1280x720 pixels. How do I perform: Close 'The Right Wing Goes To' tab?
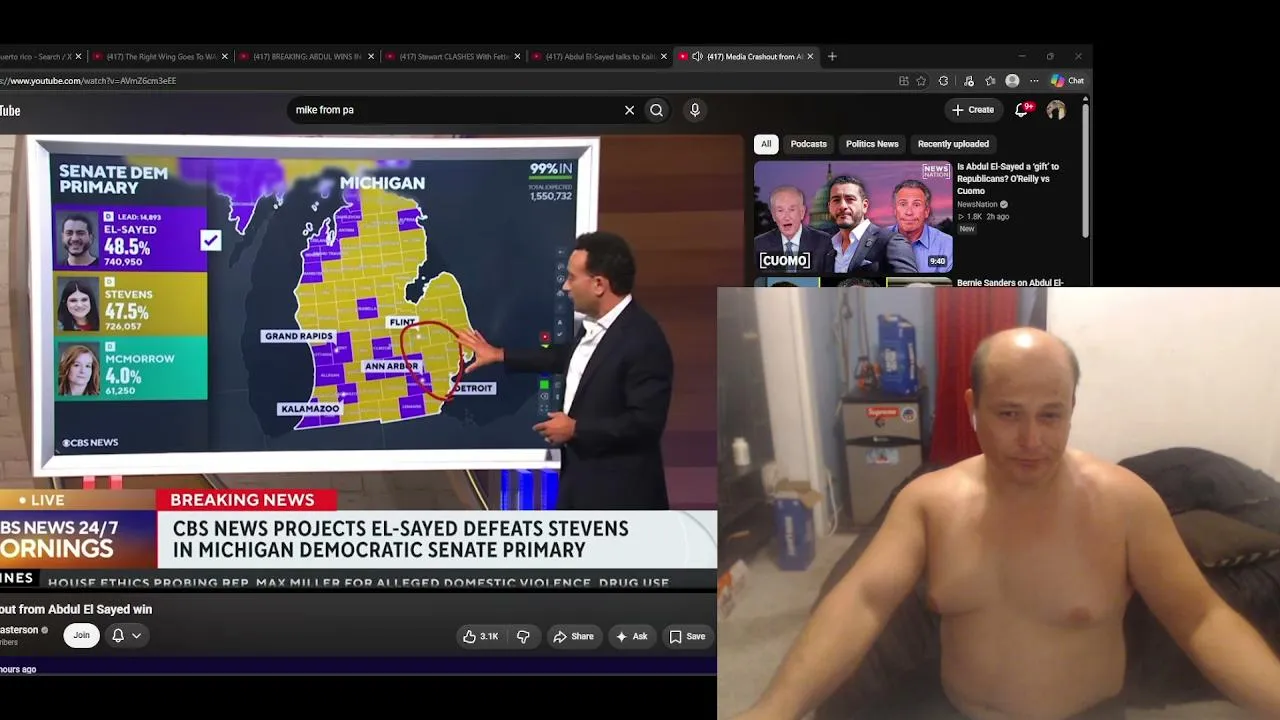[x=225, y=57]
